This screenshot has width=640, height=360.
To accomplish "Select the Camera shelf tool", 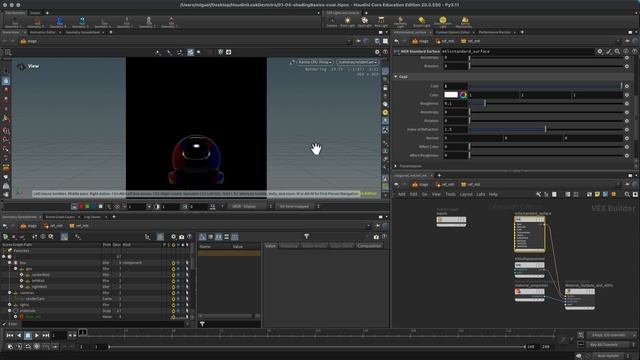I will tap(331, 22).
